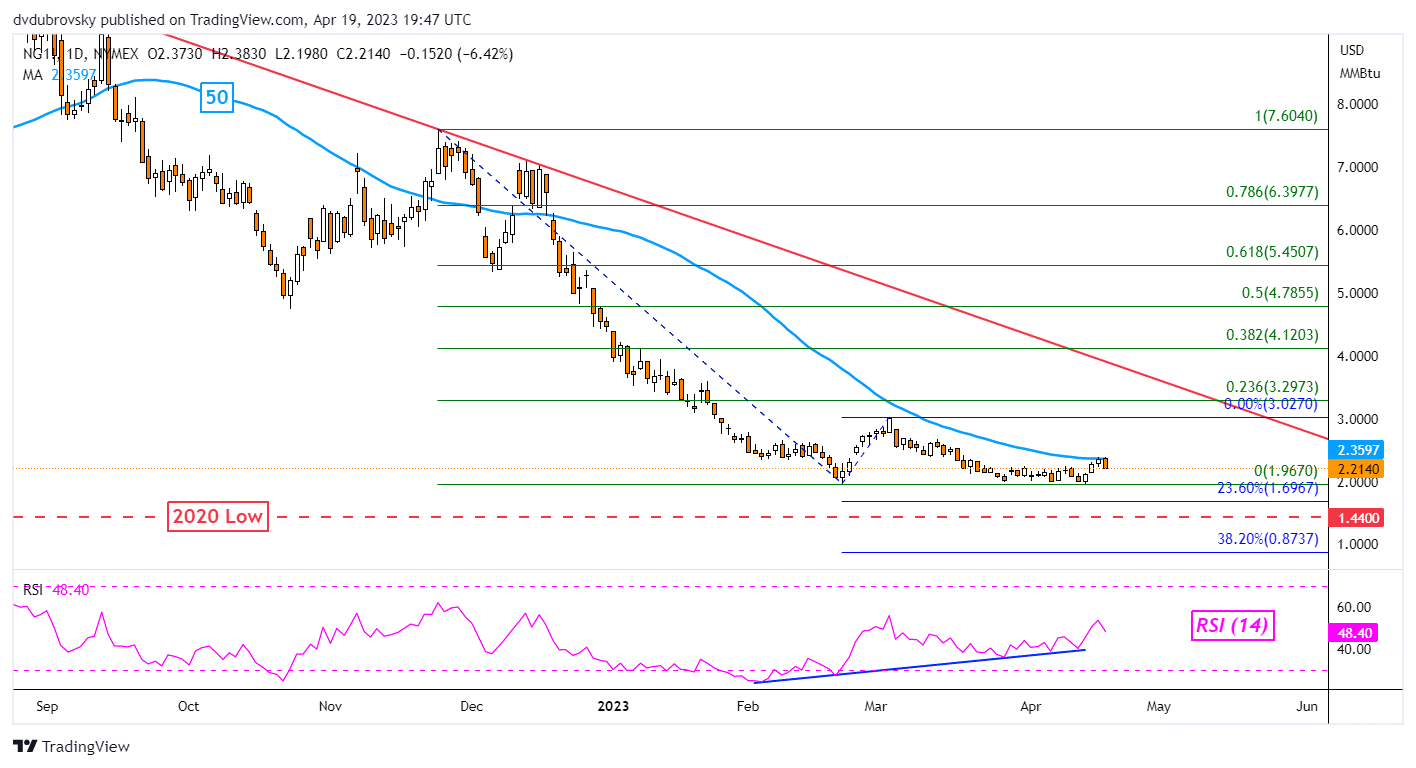This screenshot has height=768, width=1416.
Task: Click the magenta RSI (14) label box
Action: click(x=1232, y=626)
